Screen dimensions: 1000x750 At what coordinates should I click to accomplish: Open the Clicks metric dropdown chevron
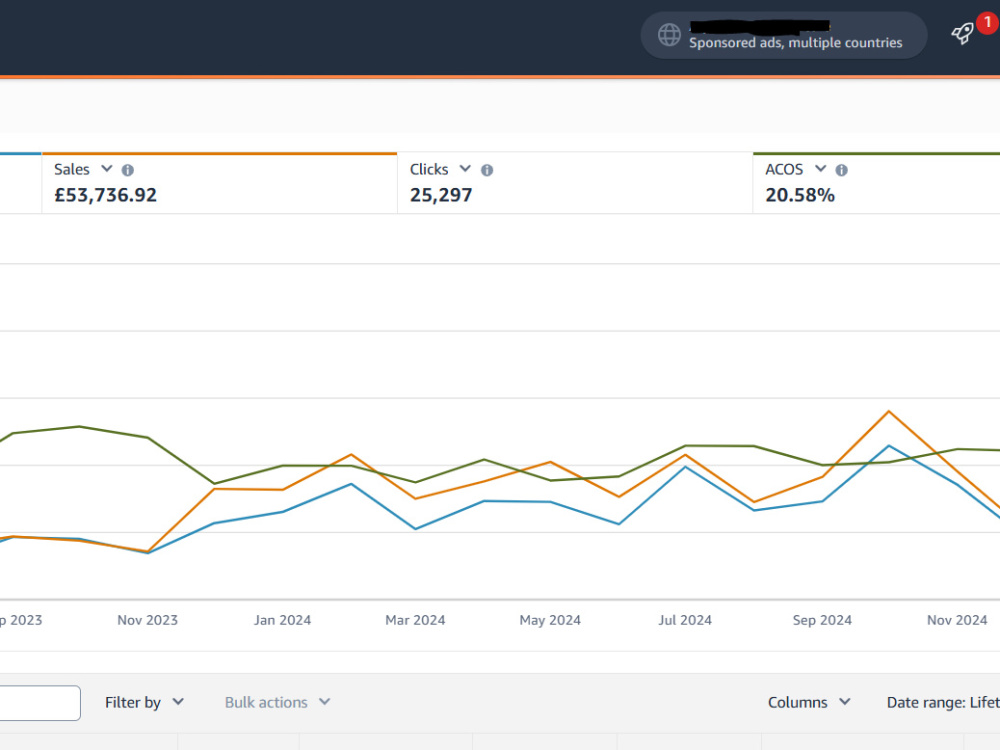click(465, 169)
